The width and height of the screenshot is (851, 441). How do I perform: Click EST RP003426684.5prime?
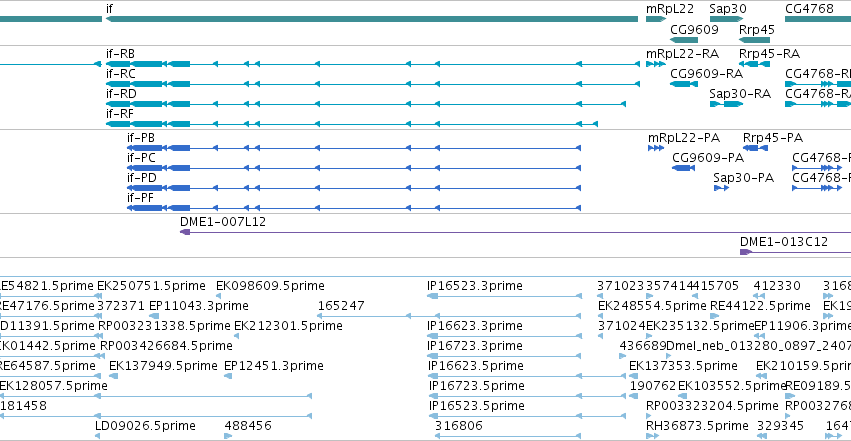click(166, 346)
